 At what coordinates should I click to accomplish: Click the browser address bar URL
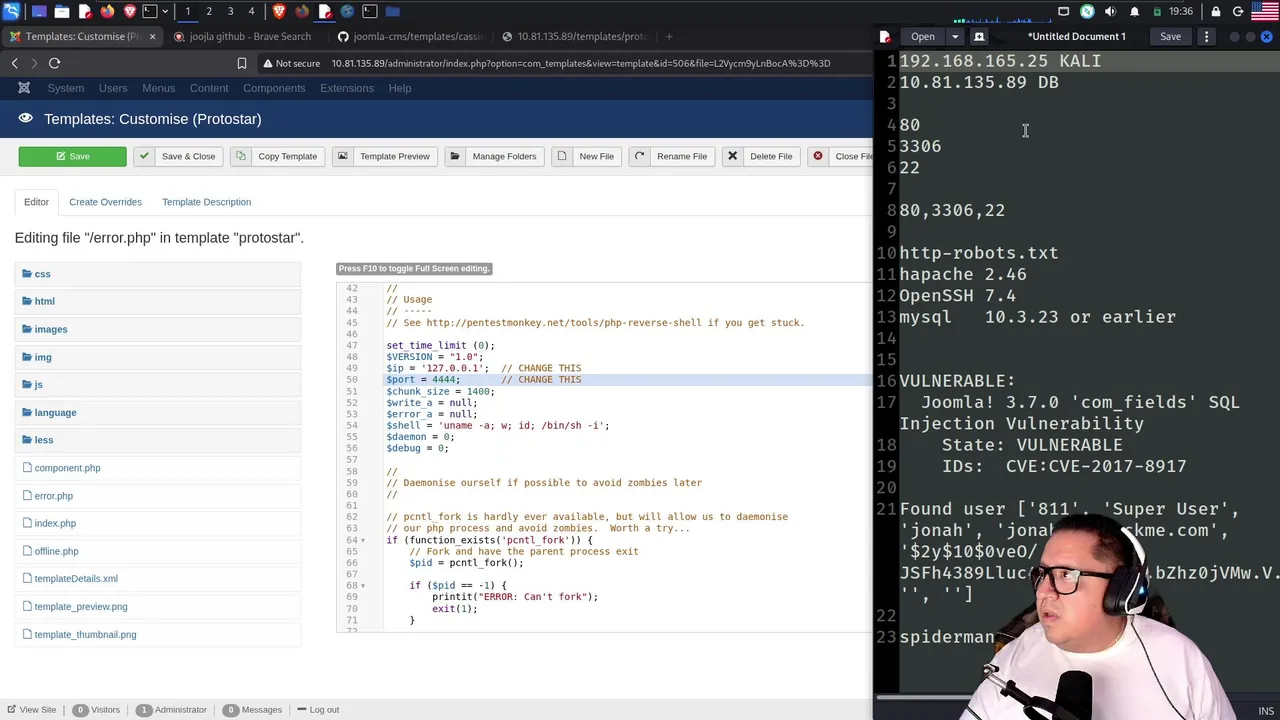[581, 63]
